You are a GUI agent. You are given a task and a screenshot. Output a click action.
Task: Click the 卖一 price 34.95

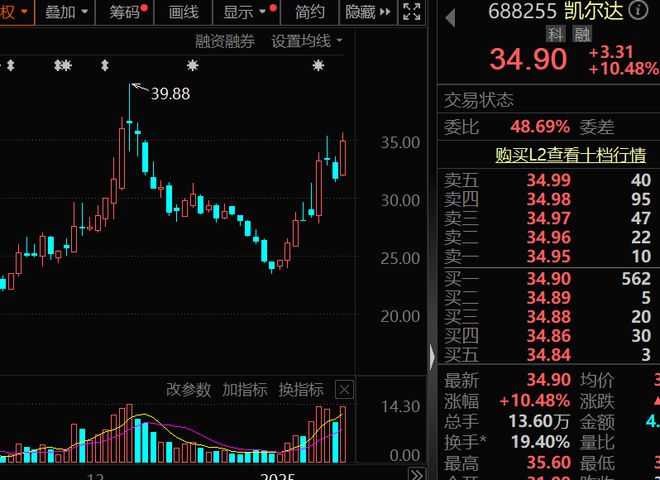click(548, 256)
